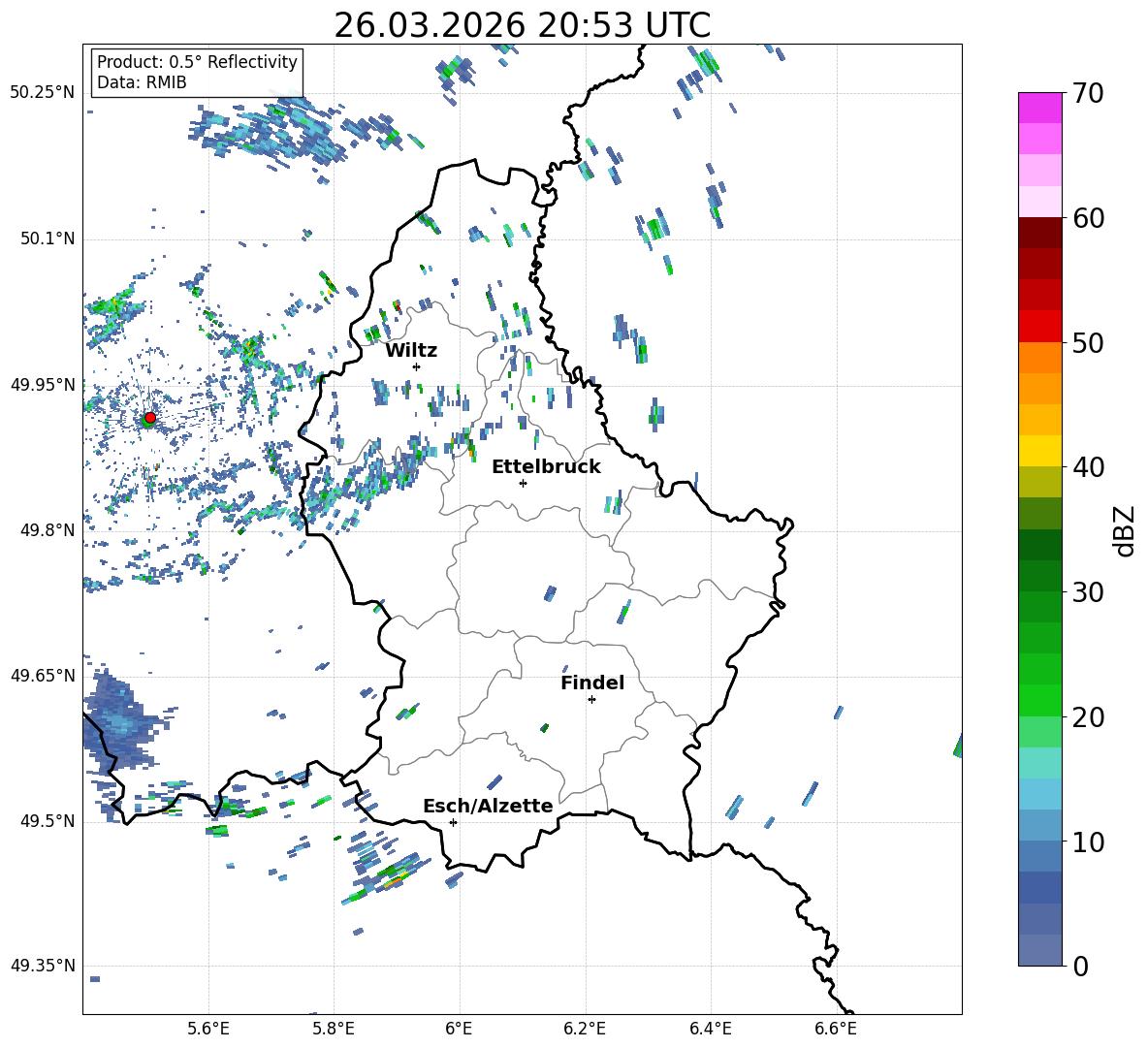Select the Esch/Alzette city label
The width and height of the screenshot is (1148, 1048).
tap(488, 806)
